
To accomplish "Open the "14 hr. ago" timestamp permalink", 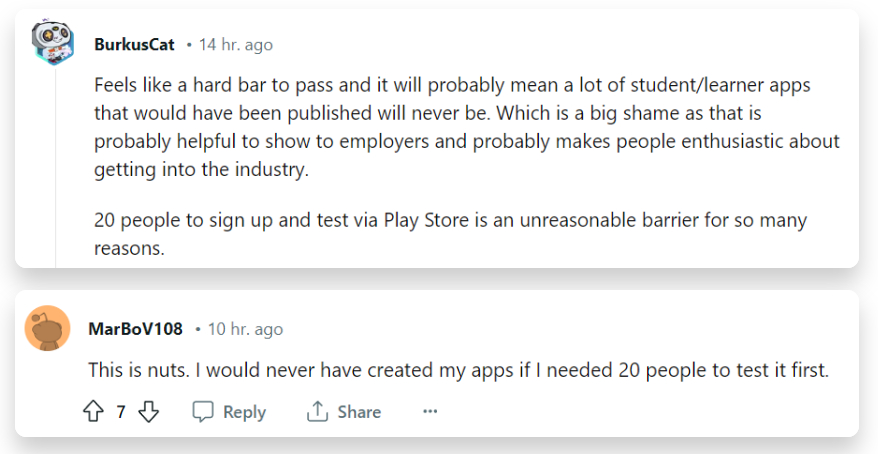I will coord(235,45).
